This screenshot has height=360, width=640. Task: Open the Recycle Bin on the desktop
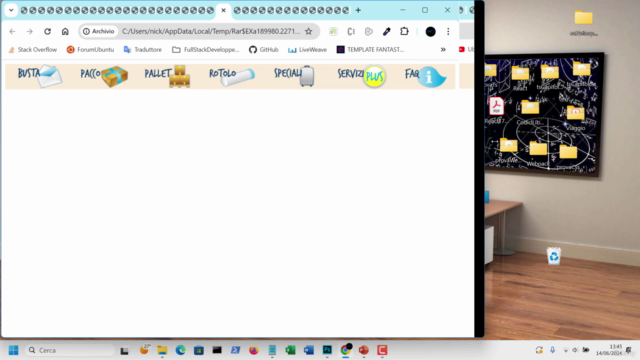pyautogui.click(x=553, y=256)
